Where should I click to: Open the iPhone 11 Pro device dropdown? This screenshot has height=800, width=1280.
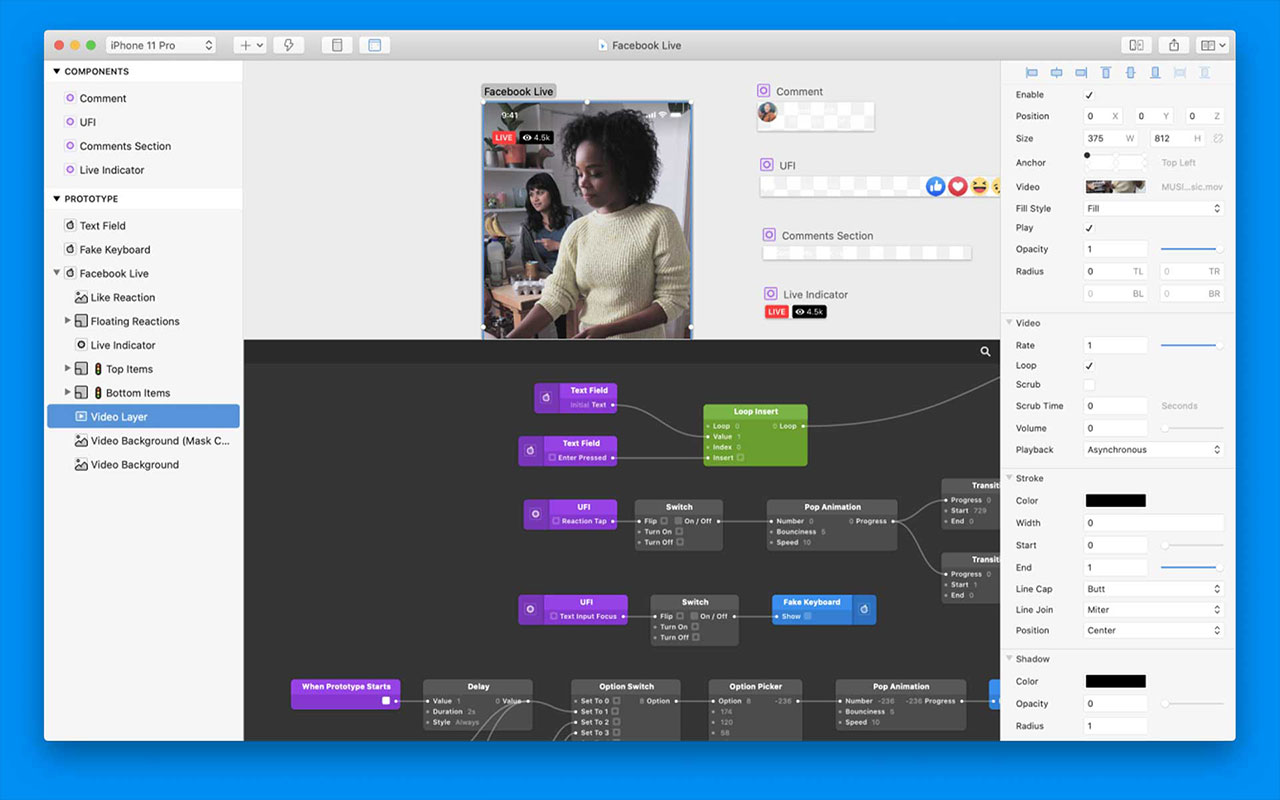[x=161, y=44]
